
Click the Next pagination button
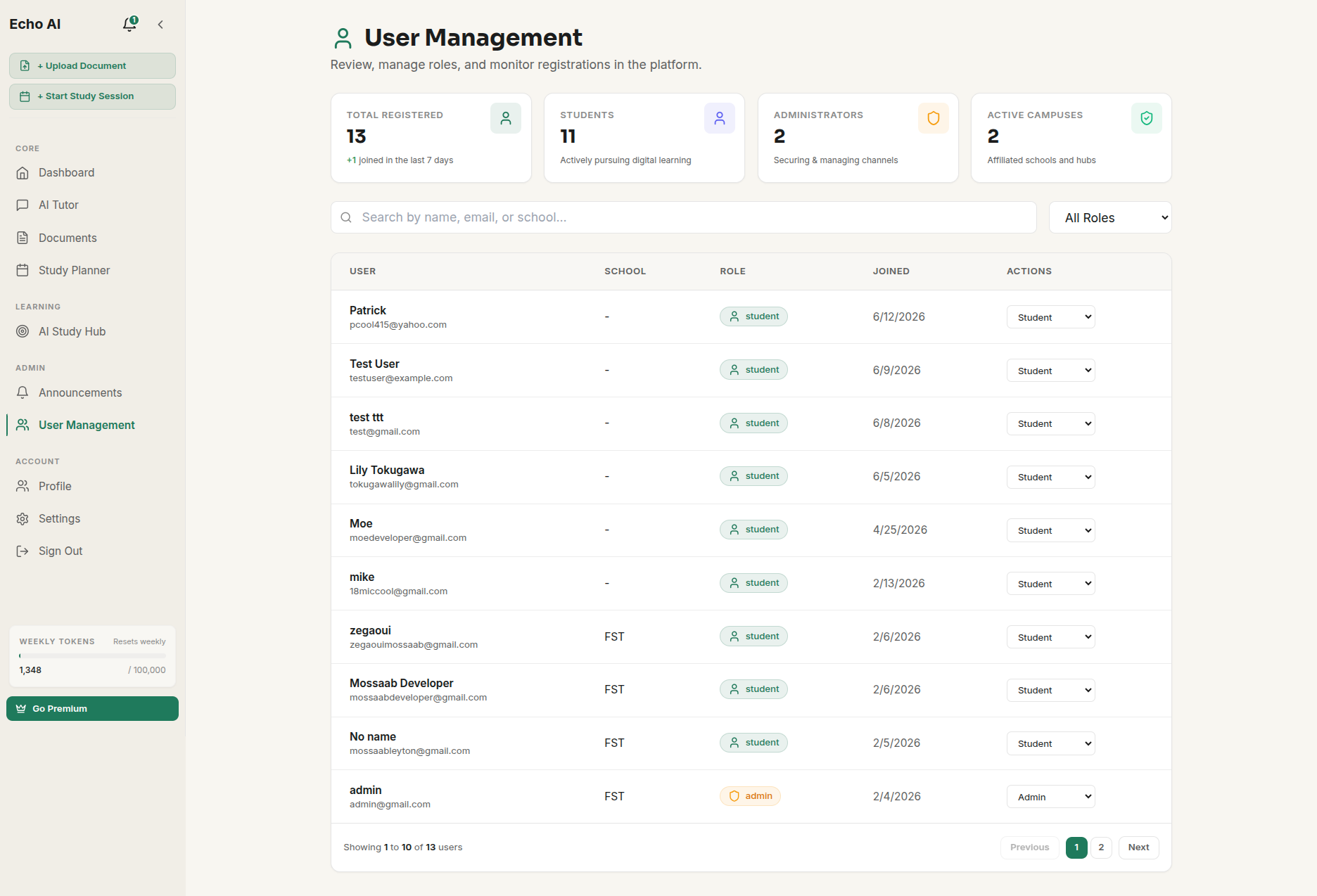[x=1138, y=847]
